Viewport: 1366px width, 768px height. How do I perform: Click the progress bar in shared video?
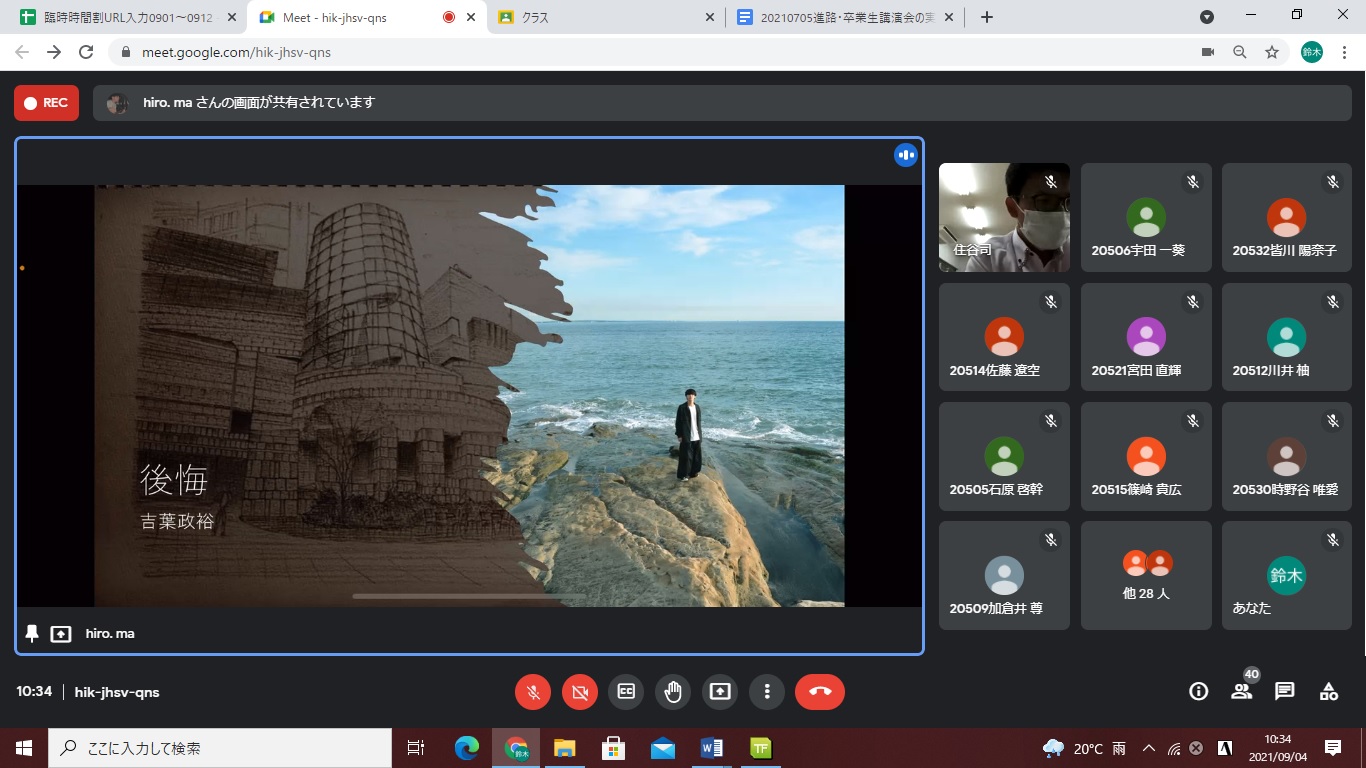(x=469, y=596)
